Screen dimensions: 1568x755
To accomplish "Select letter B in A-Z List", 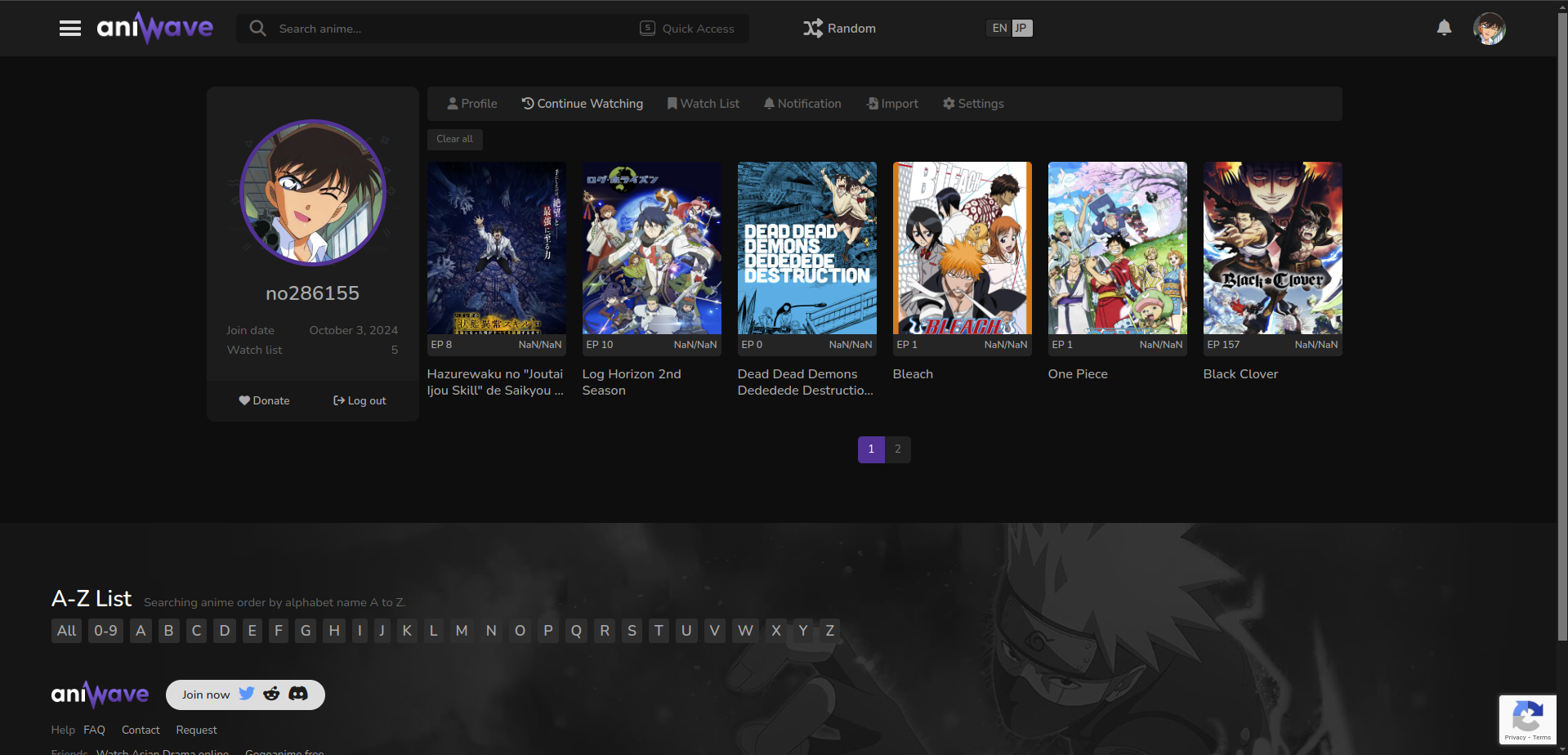I will click(x=169, y=631).
